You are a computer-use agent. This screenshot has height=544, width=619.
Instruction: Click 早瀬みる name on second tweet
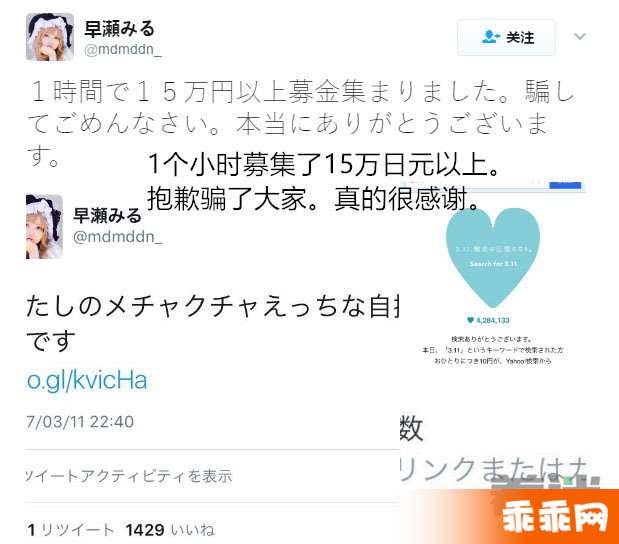107,216
